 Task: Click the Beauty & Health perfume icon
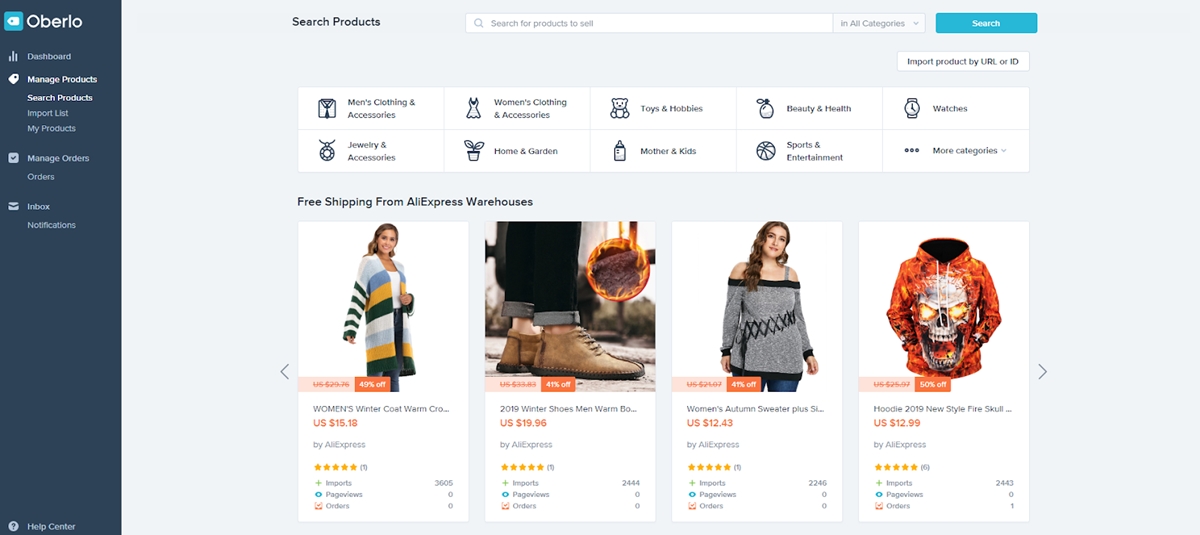coord(766,108)
